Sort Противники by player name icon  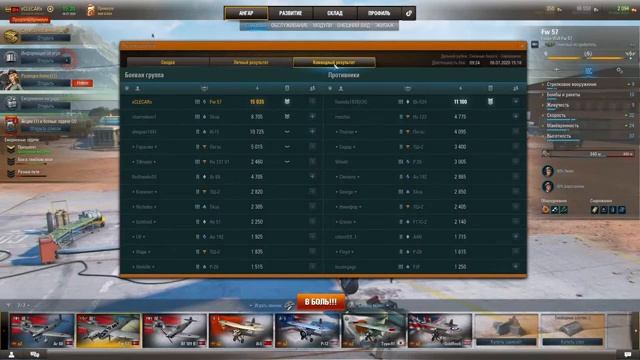pyautogui.click(x=341, y=88)
